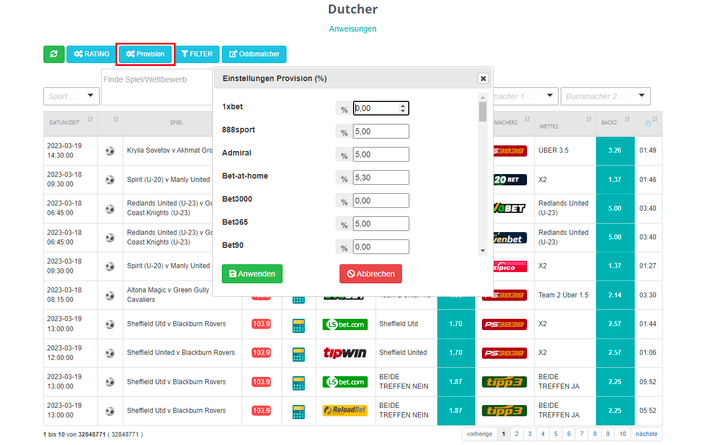Click sort arrows of sport icon column

pos(116,119)
